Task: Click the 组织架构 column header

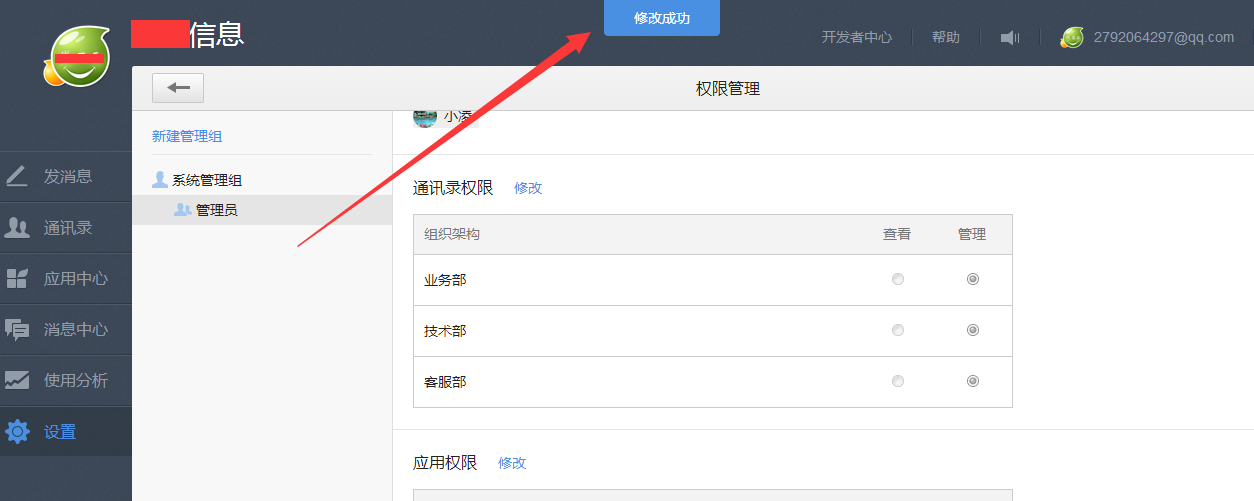Action: coord(452,234)
